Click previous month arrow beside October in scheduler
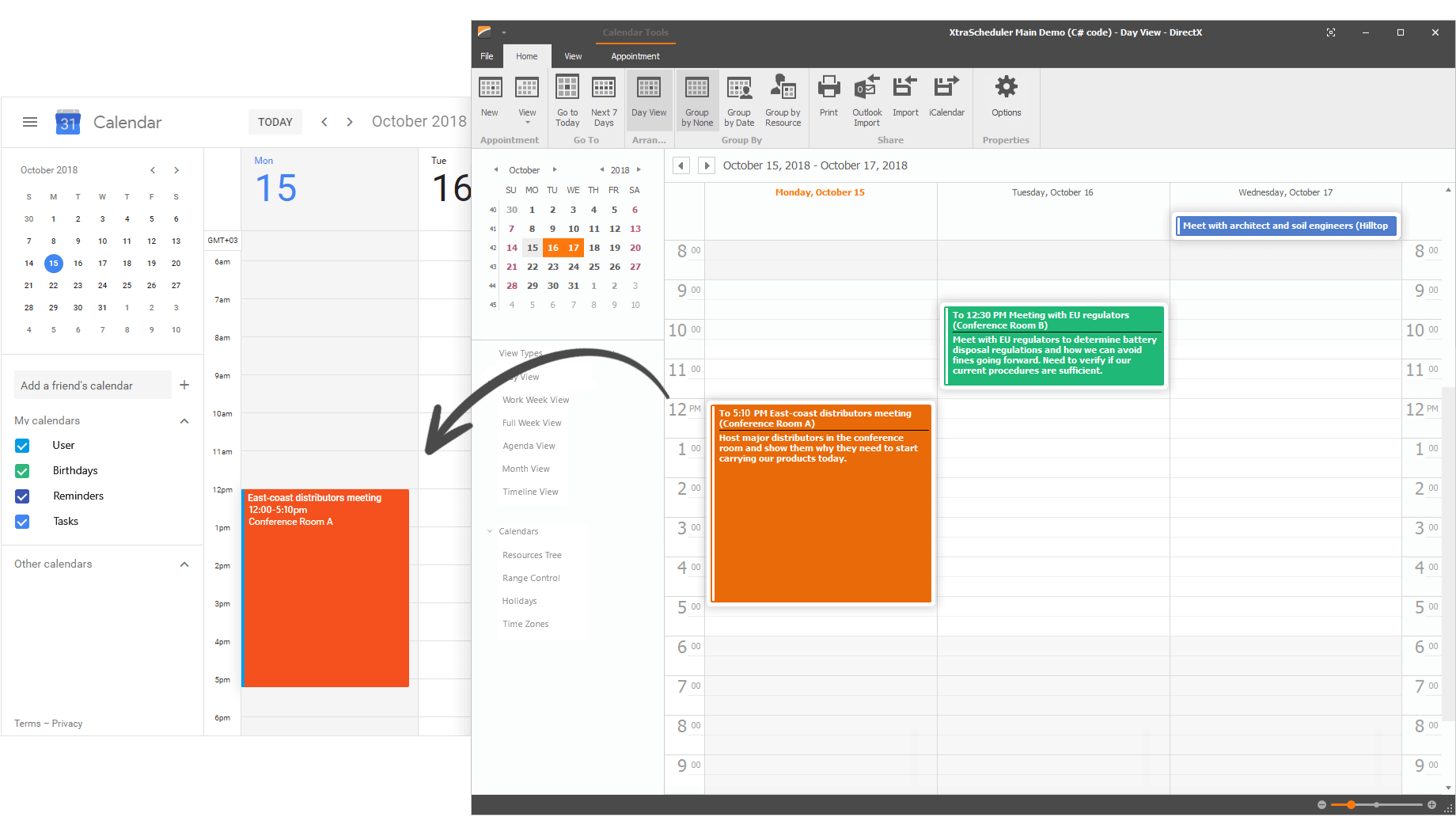Viewport: 1456px width, 836px height. coord(496,169)
